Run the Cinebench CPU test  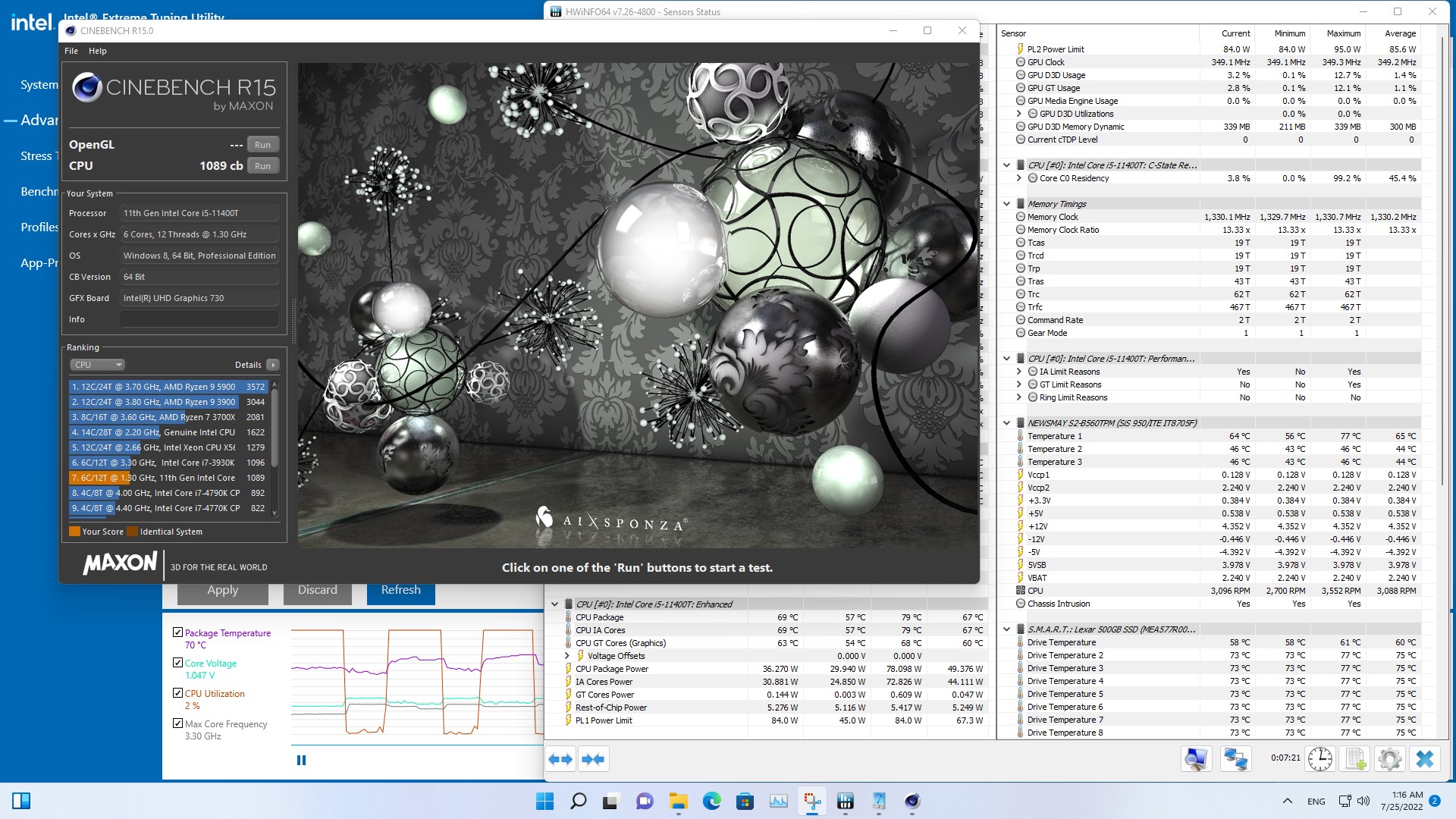coord(262,166)
